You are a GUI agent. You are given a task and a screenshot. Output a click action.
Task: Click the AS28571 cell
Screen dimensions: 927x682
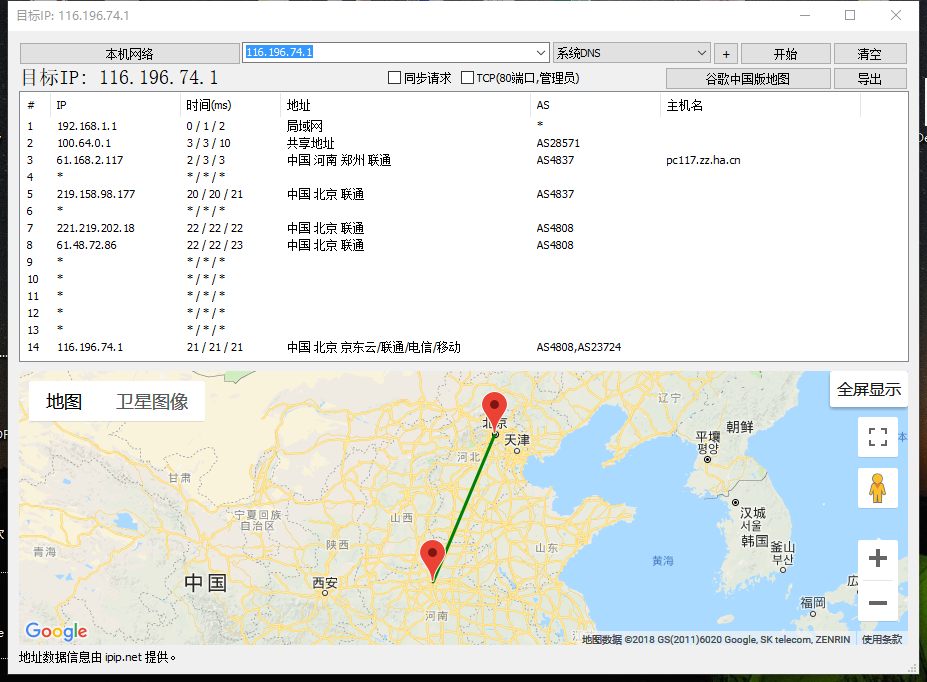tap(558, 143)
